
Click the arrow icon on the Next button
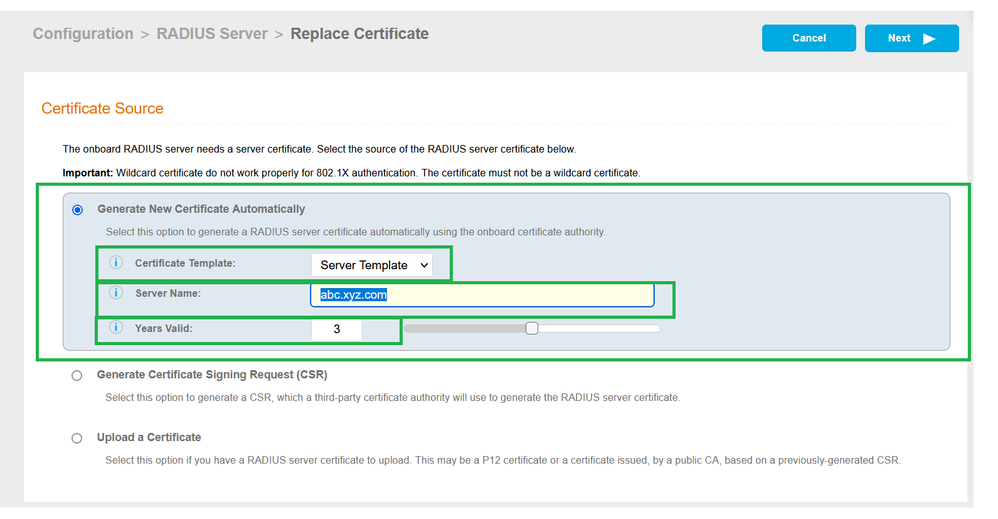pos(929,39)
